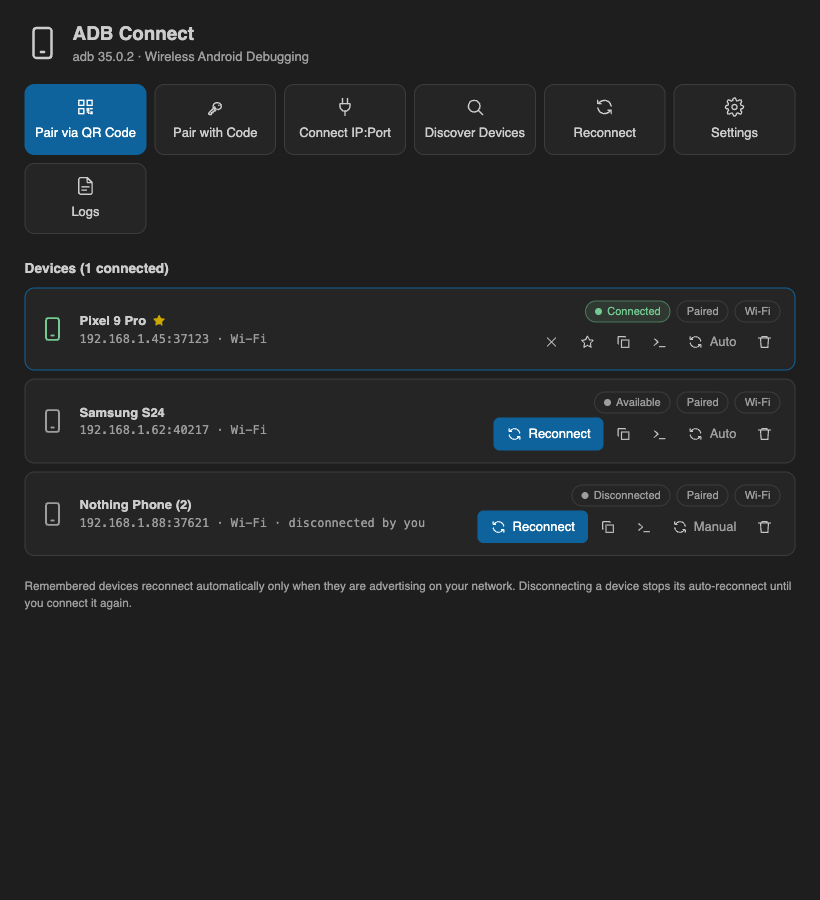The width and height of the screenshot is (820, 900).
Task: Select address 192.168.1.45:37123
Action: (144, 339)
